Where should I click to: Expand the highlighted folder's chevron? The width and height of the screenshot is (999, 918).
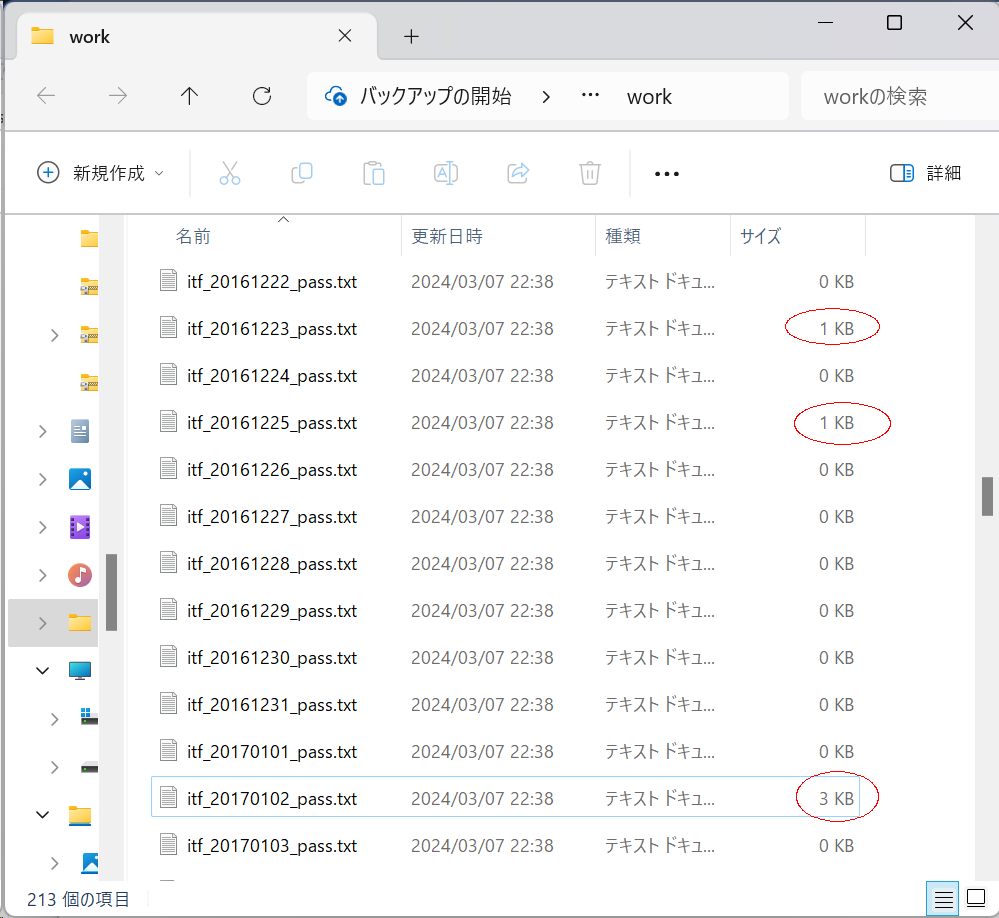coord(43,623)
